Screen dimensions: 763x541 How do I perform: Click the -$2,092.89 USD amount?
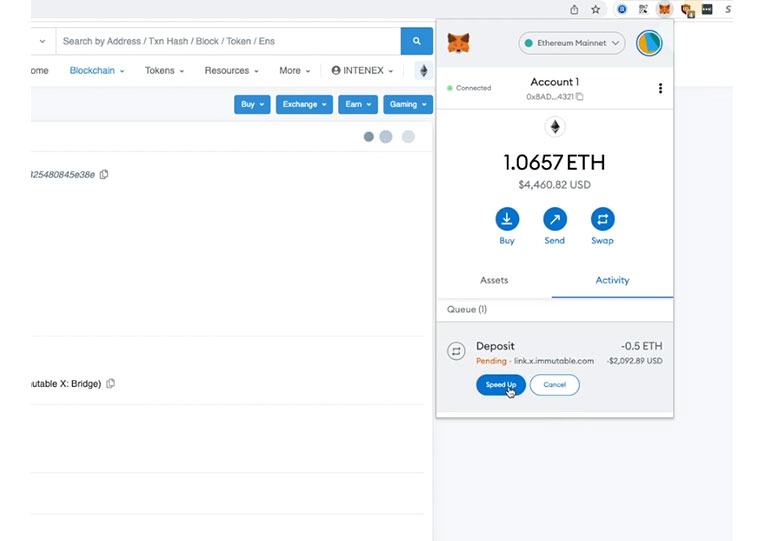(634, 361)
